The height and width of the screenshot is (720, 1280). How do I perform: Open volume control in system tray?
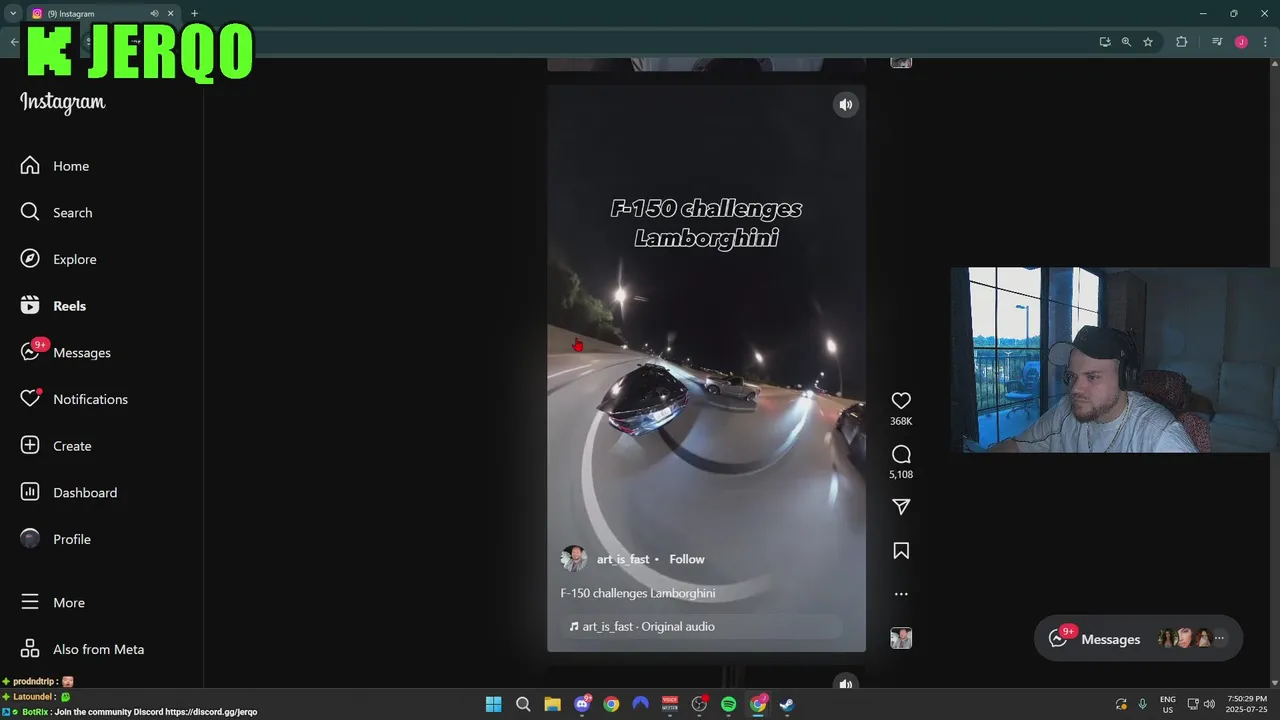coord(1209,704)
